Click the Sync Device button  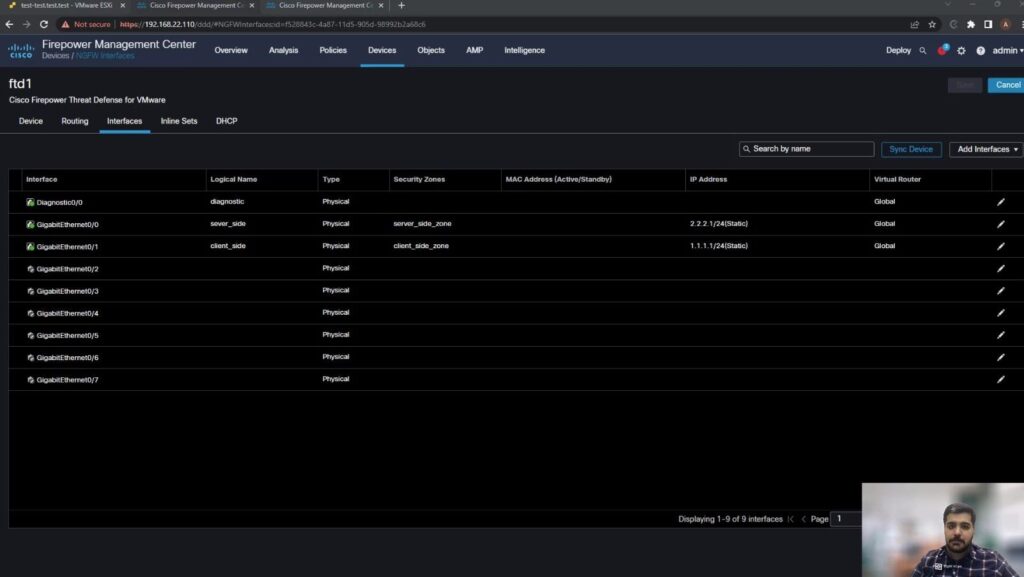coord(911,149)
